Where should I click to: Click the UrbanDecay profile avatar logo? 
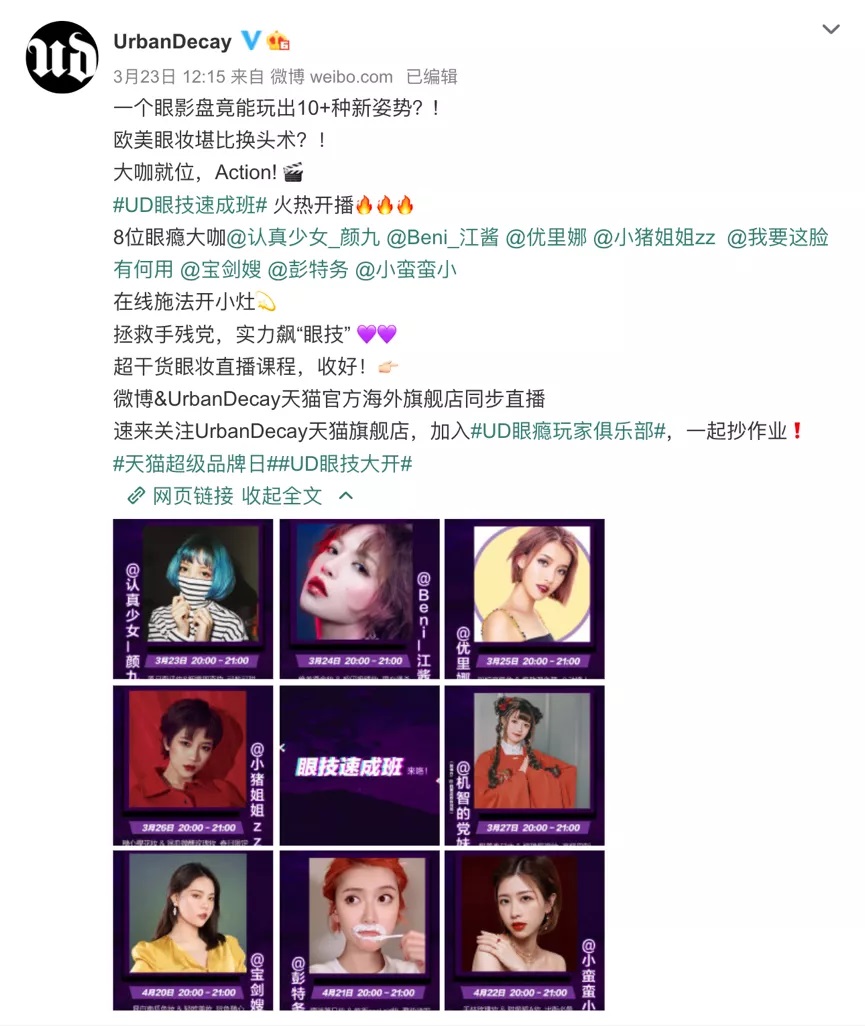[62, 57]
